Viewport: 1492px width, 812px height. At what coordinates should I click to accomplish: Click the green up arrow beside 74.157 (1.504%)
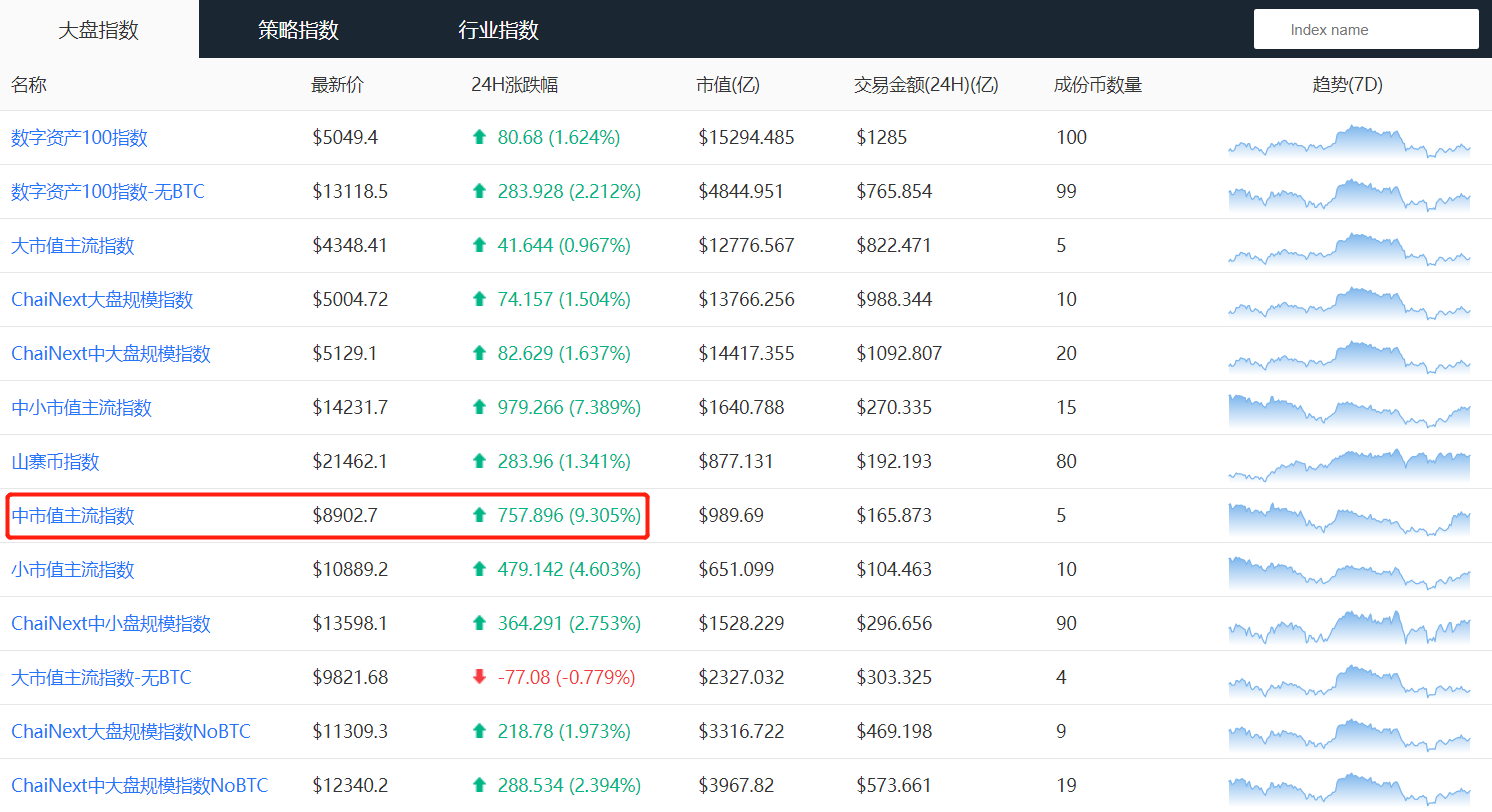click(x=479, y=300)
